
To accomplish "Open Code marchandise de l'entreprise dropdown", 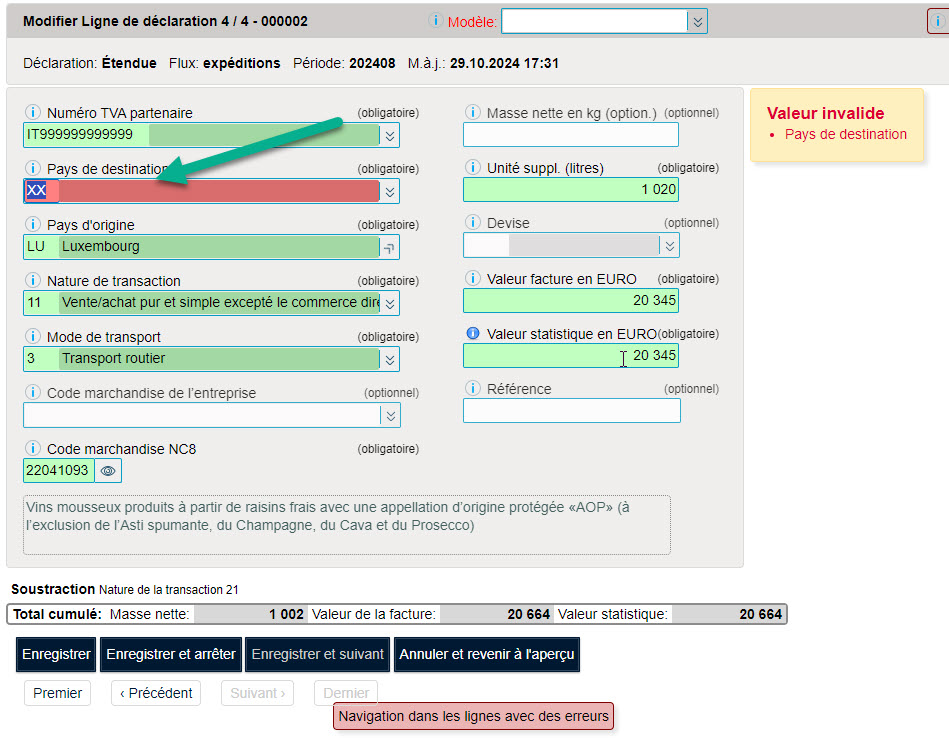I will pos(391,415).
